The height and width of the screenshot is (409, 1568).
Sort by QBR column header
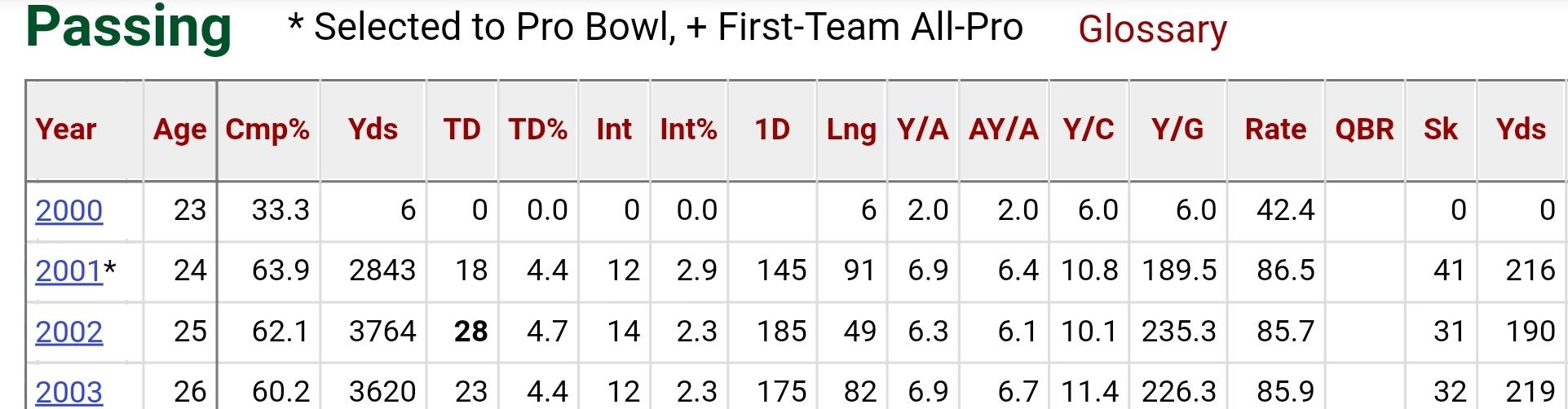[x=1365, y=130]
